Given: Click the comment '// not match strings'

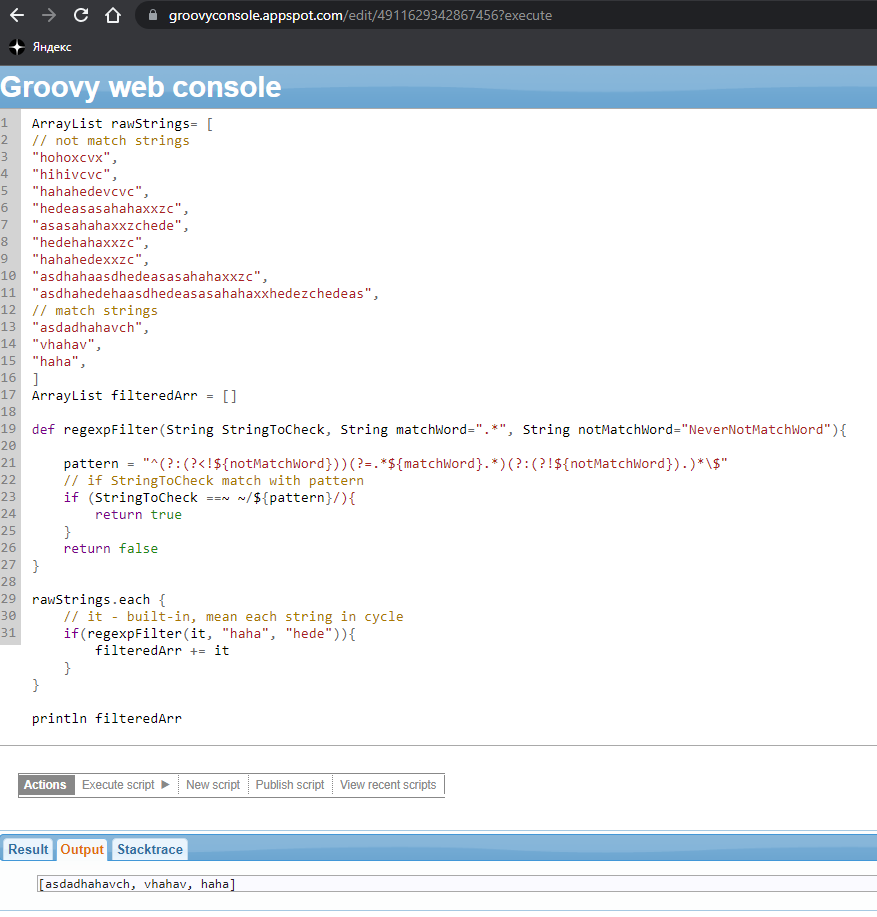Looking at the screenshot, I should (111, 141).
